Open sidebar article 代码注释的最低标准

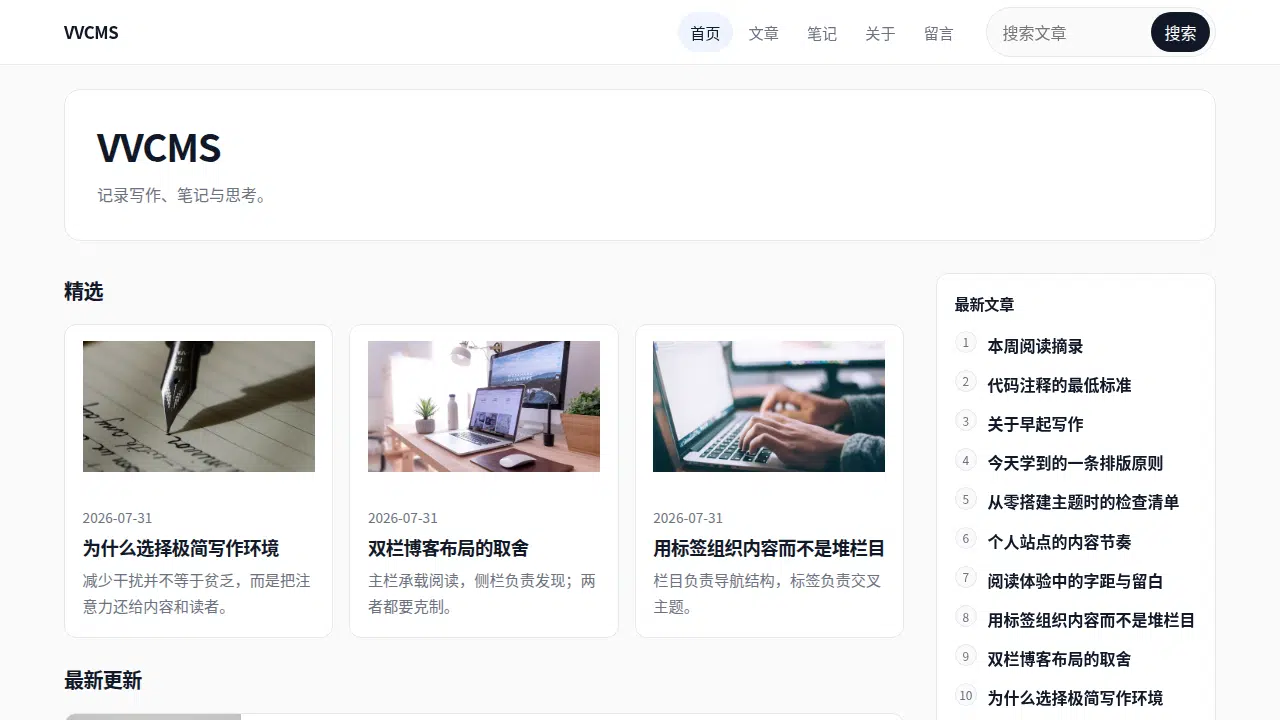click(1059, 385)
